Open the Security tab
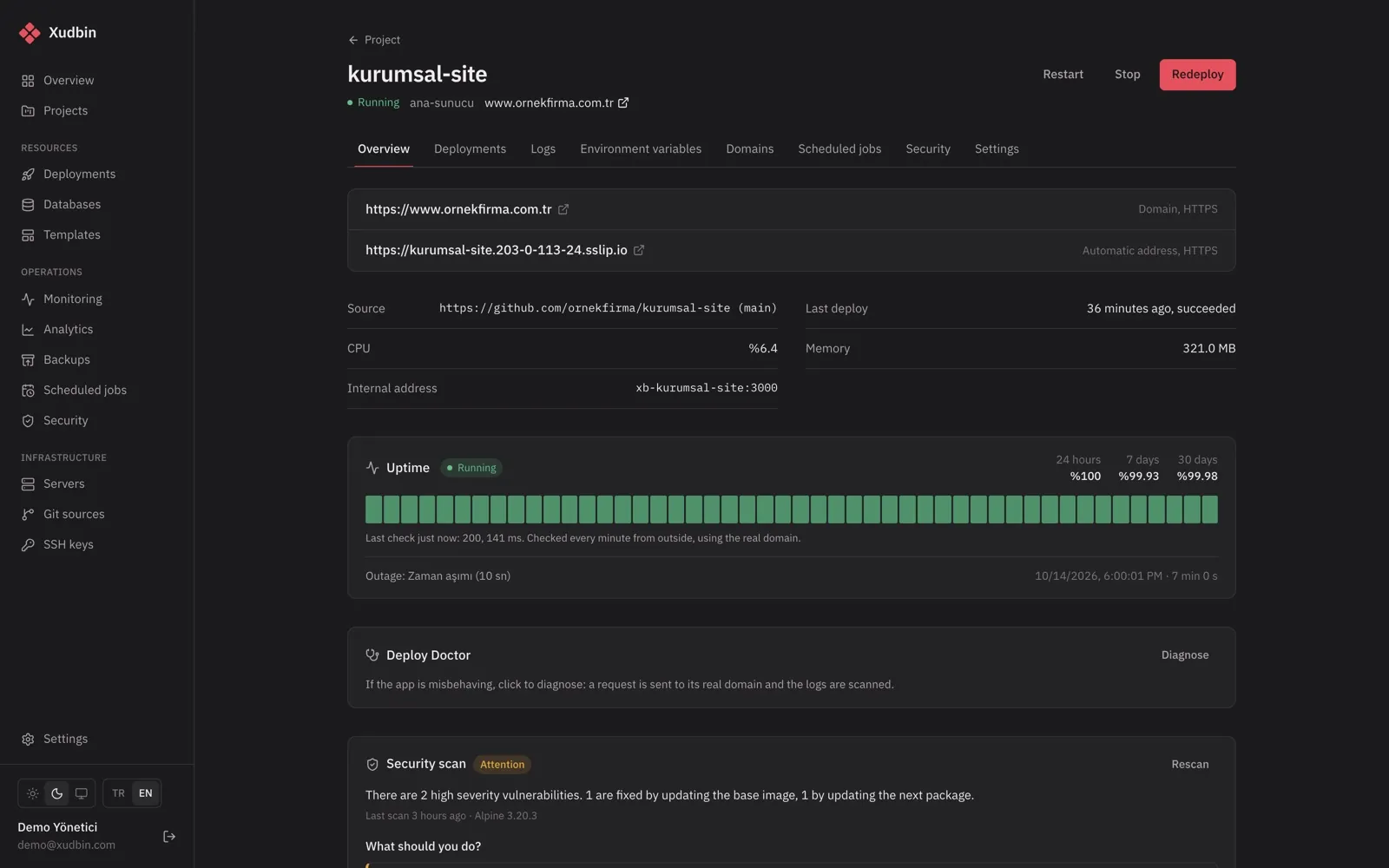Image resolution: width=1389 pixels, height=868 pixels. pos(928,149)
